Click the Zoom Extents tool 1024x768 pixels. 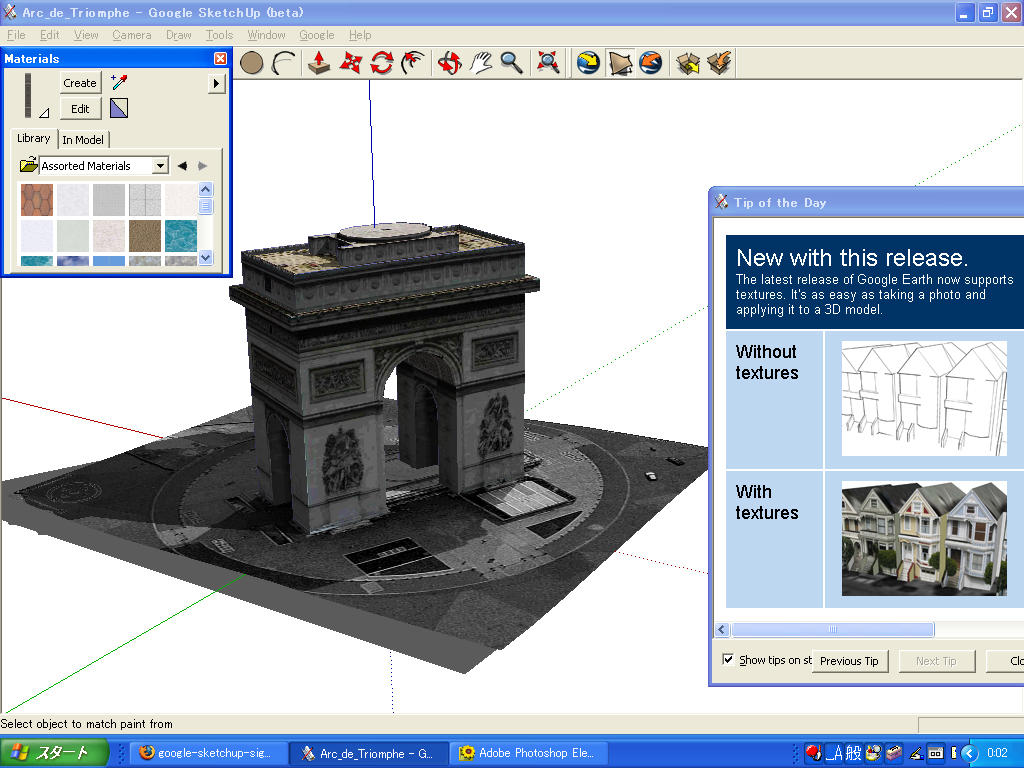(548, 63)
